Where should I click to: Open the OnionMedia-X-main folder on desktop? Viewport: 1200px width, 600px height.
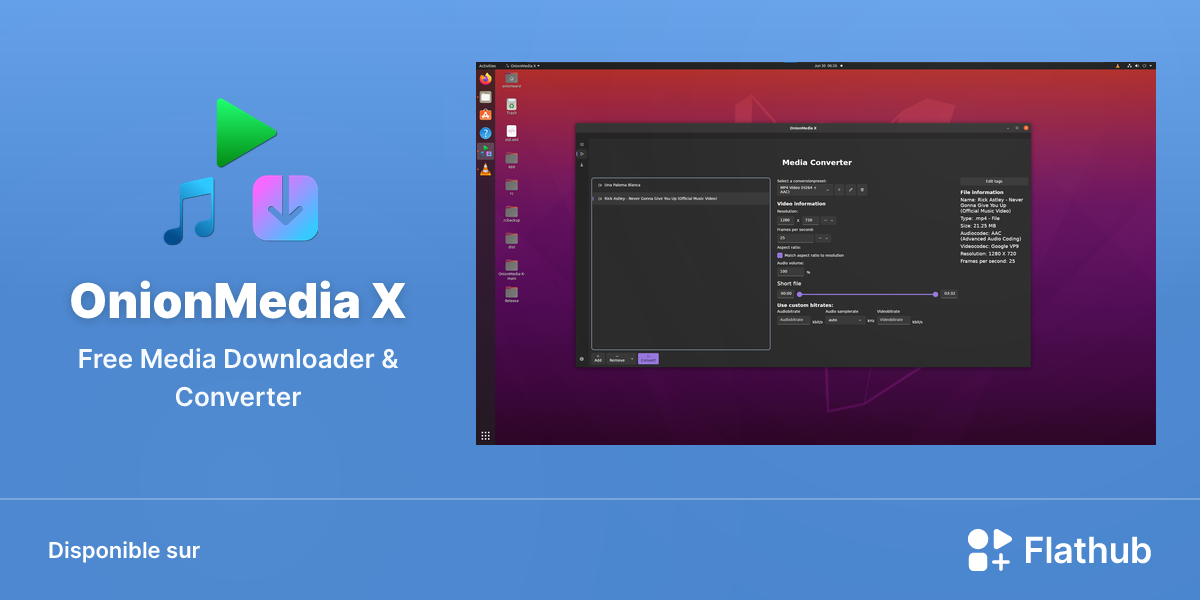coord(512,268)
